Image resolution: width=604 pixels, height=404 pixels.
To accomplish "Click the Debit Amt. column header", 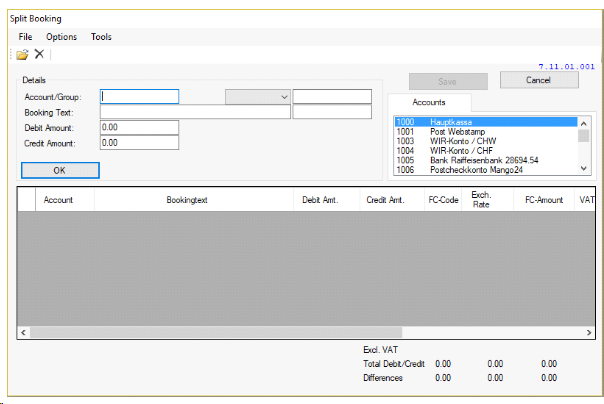I will coord(326,199).
